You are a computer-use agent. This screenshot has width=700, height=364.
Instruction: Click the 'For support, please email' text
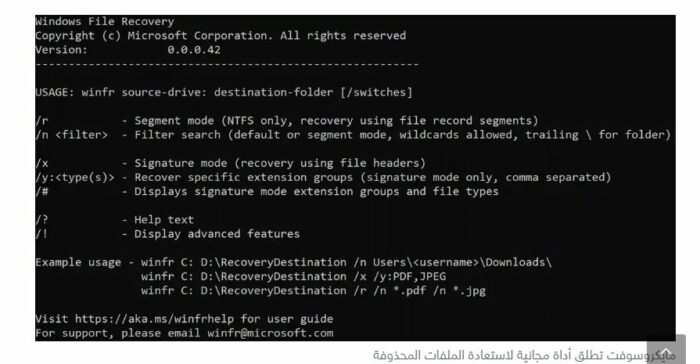[118, 333]
